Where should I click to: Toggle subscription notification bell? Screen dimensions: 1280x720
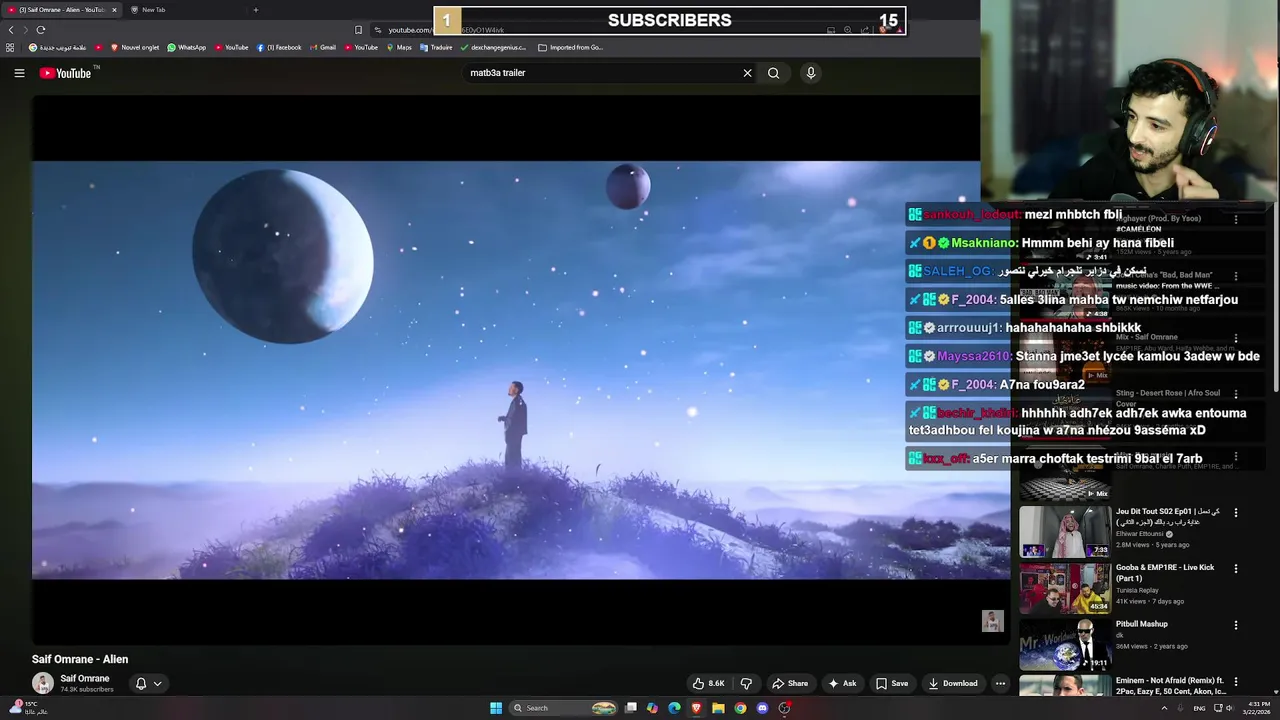(x=141, y=684)
